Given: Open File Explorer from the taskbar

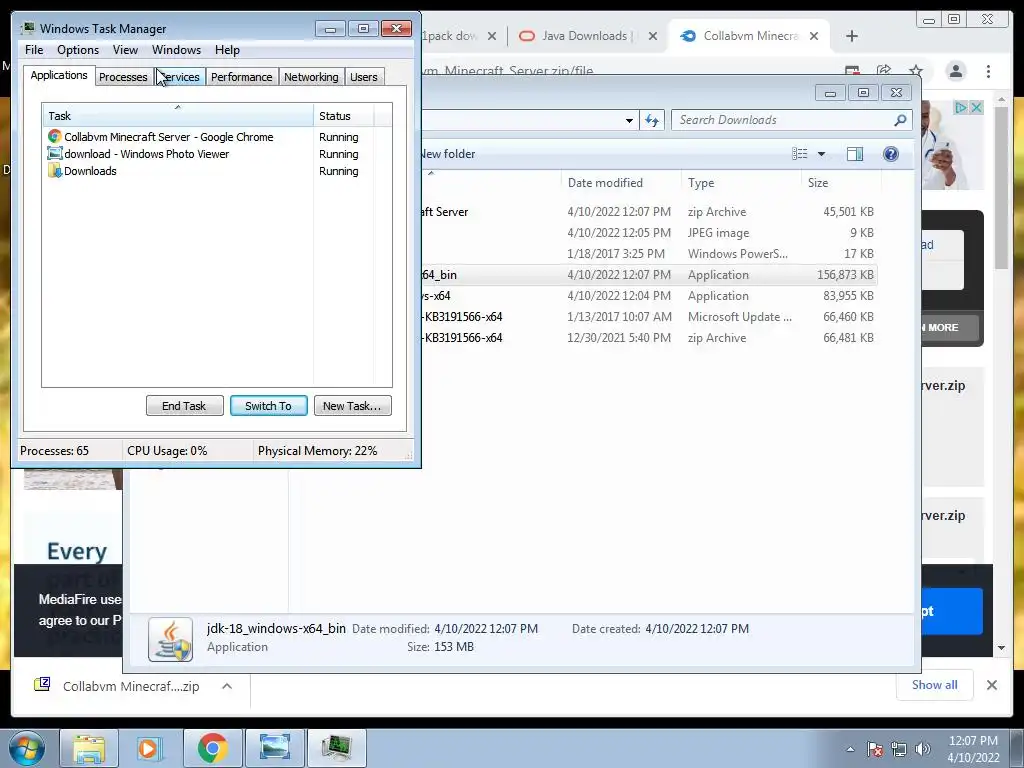Looking at the screenshot, I should pos(89,748).
